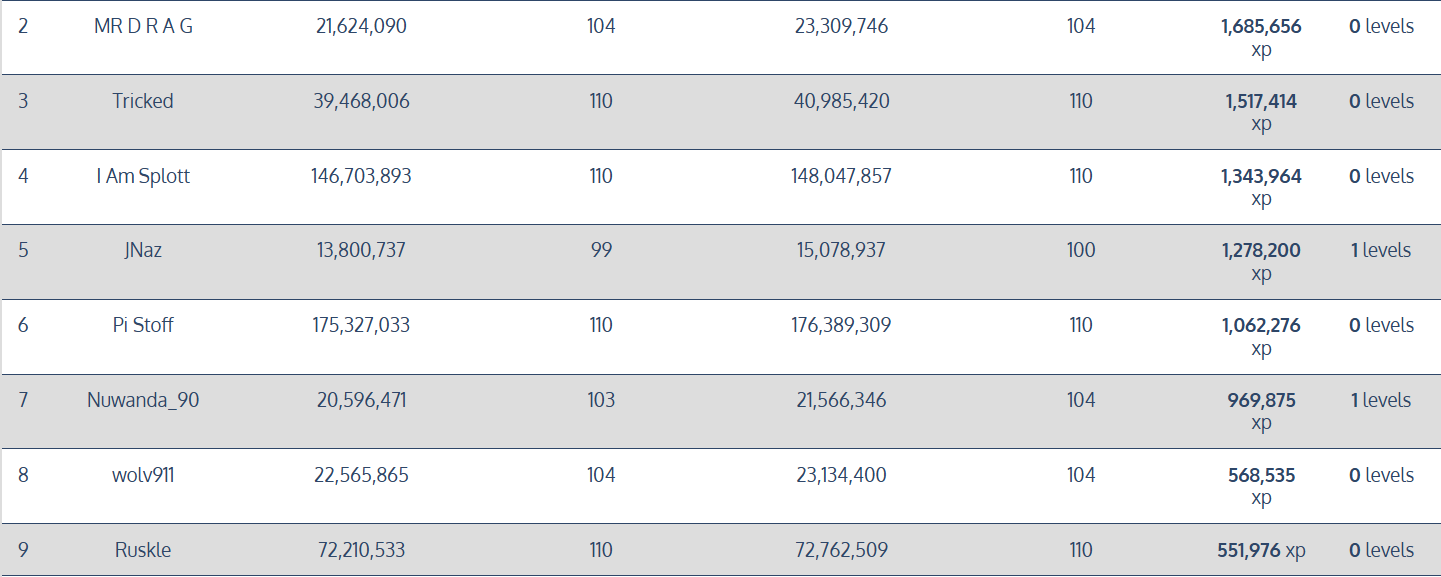Click the 176,389,309 experience cell
The height and width of the screenshot is (577, 1441).
point(841,325)
